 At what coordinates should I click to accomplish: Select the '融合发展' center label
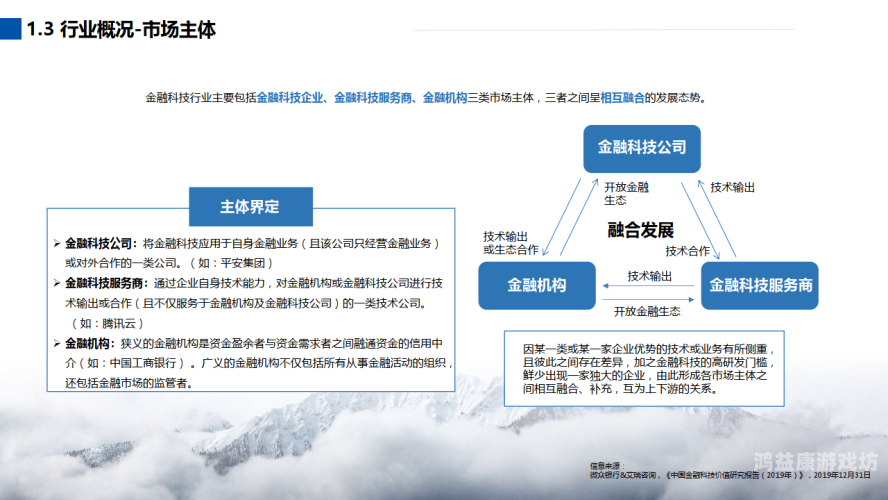(x=641, y=230)
